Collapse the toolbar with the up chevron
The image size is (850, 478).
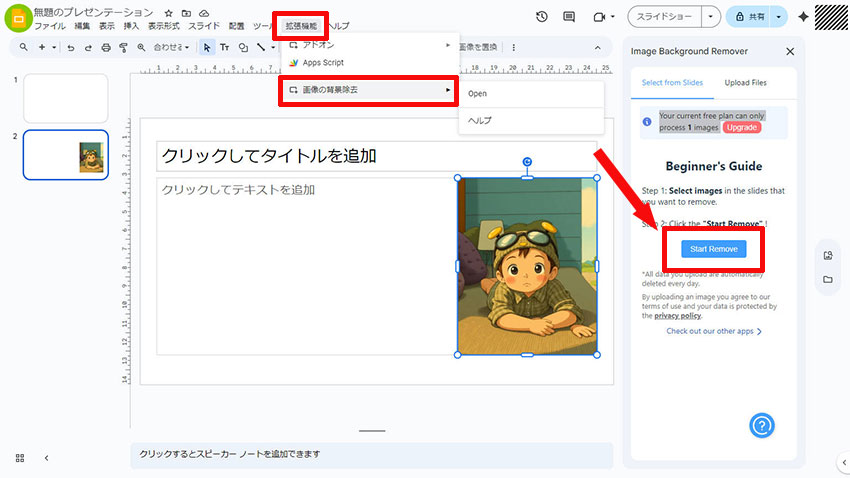tap(598, 47)
